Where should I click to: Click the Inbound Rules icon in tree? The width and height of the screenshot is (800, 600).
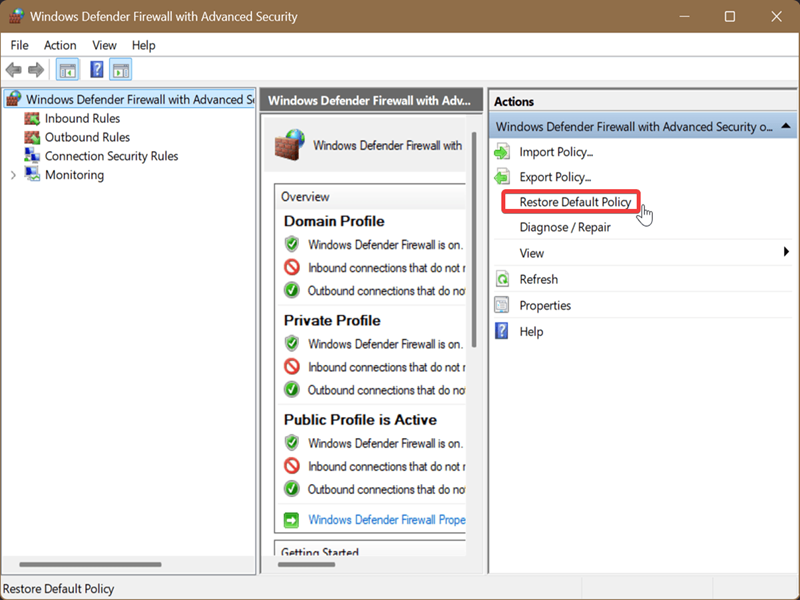pos(32,118)
